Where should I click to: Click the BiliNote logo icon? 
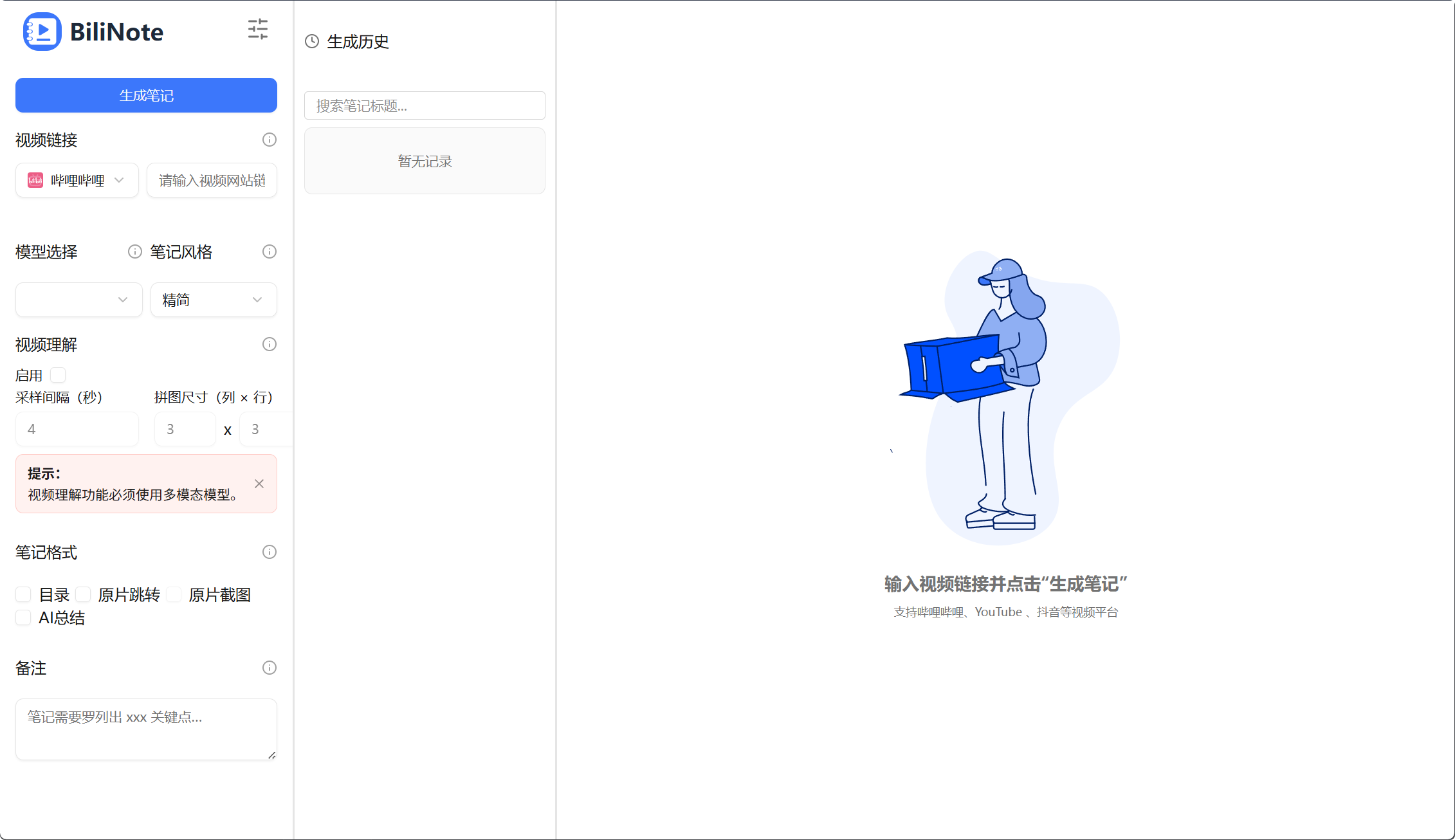click(x=41, y=31)
